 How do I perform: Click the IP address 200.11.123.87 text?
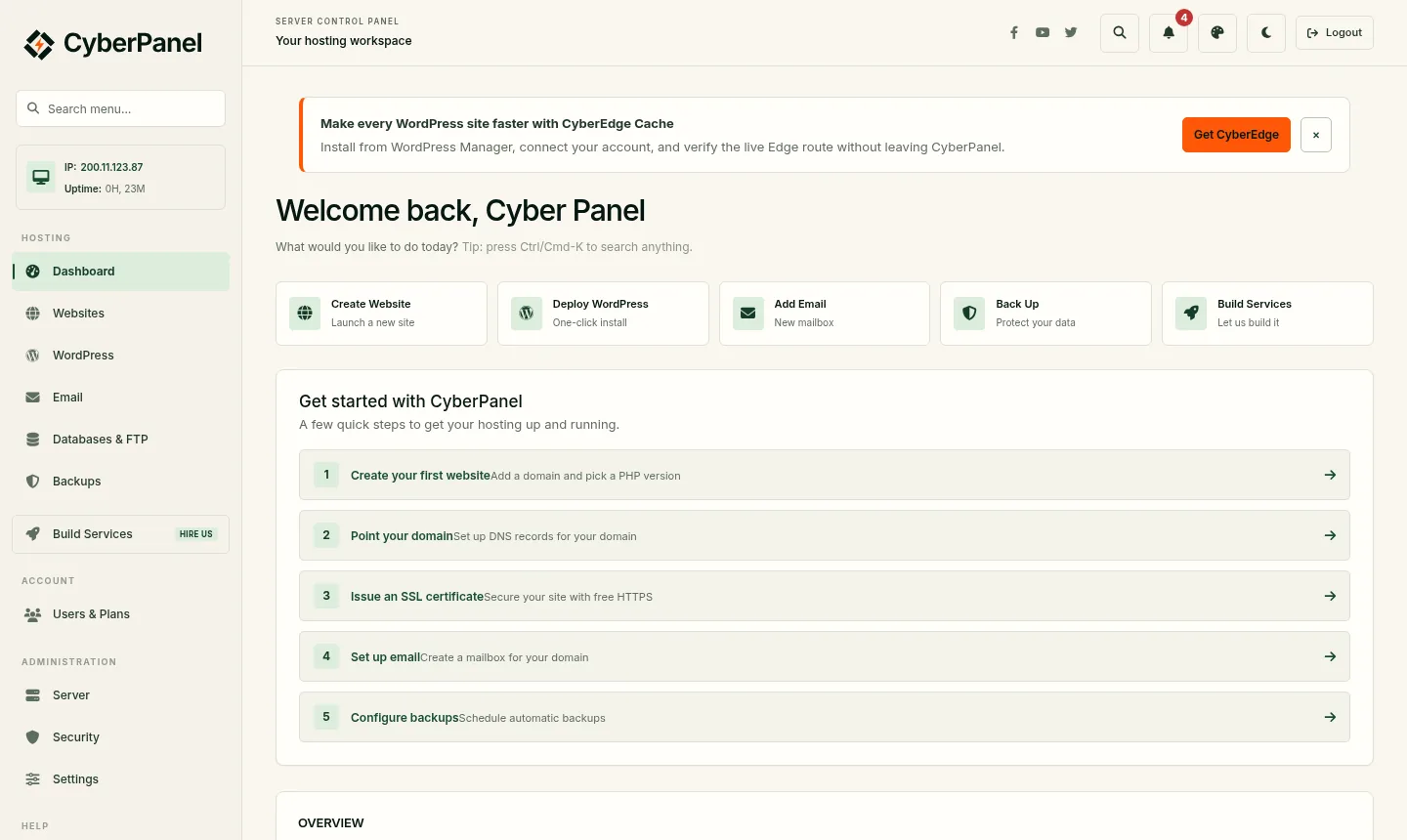point(111,167)
